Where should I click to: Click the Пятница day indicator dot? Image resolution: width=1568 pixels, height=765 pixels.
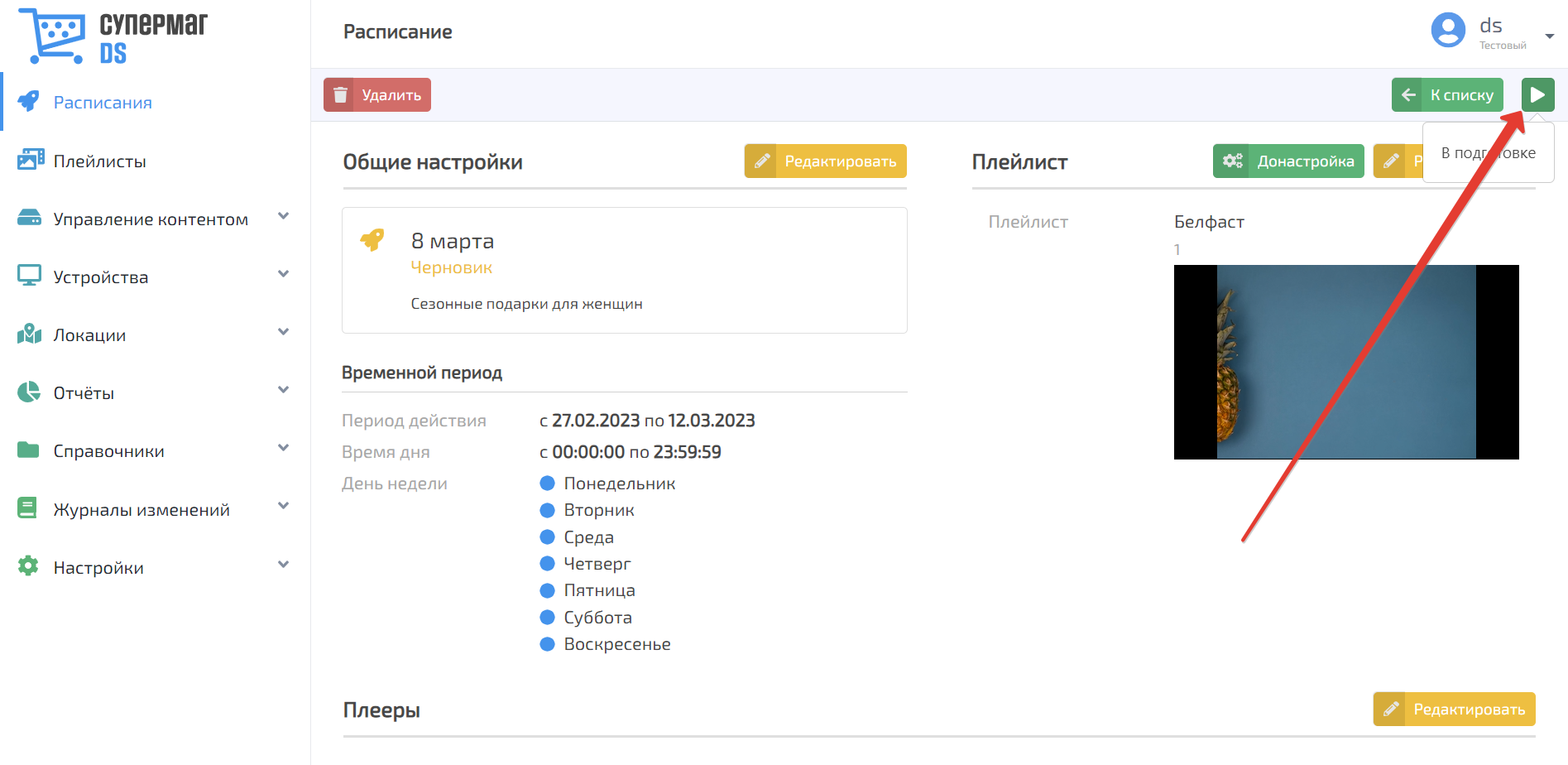(547, 590)
